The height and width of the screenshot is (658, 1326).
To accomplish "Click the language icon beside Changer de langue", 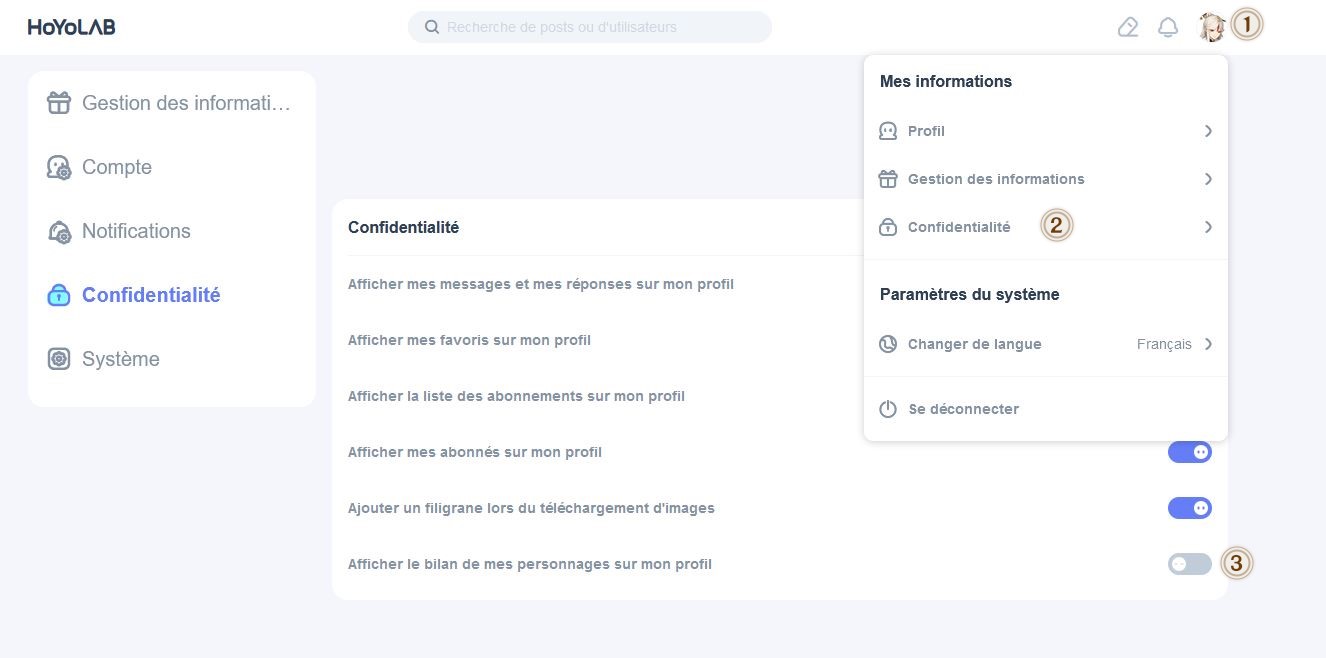I will click(888, 344).
